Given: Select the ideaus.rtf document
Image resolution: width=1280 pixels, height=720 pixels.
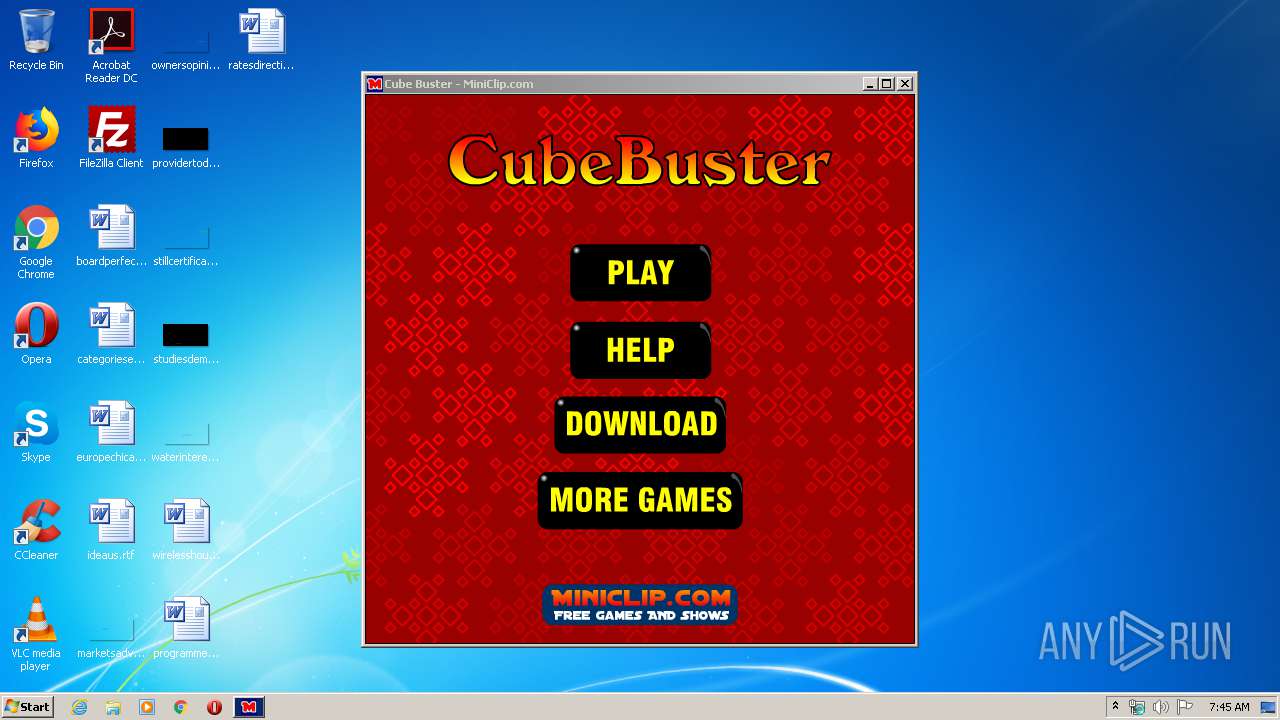Looking at the screenshot, I should coord(111,530).
